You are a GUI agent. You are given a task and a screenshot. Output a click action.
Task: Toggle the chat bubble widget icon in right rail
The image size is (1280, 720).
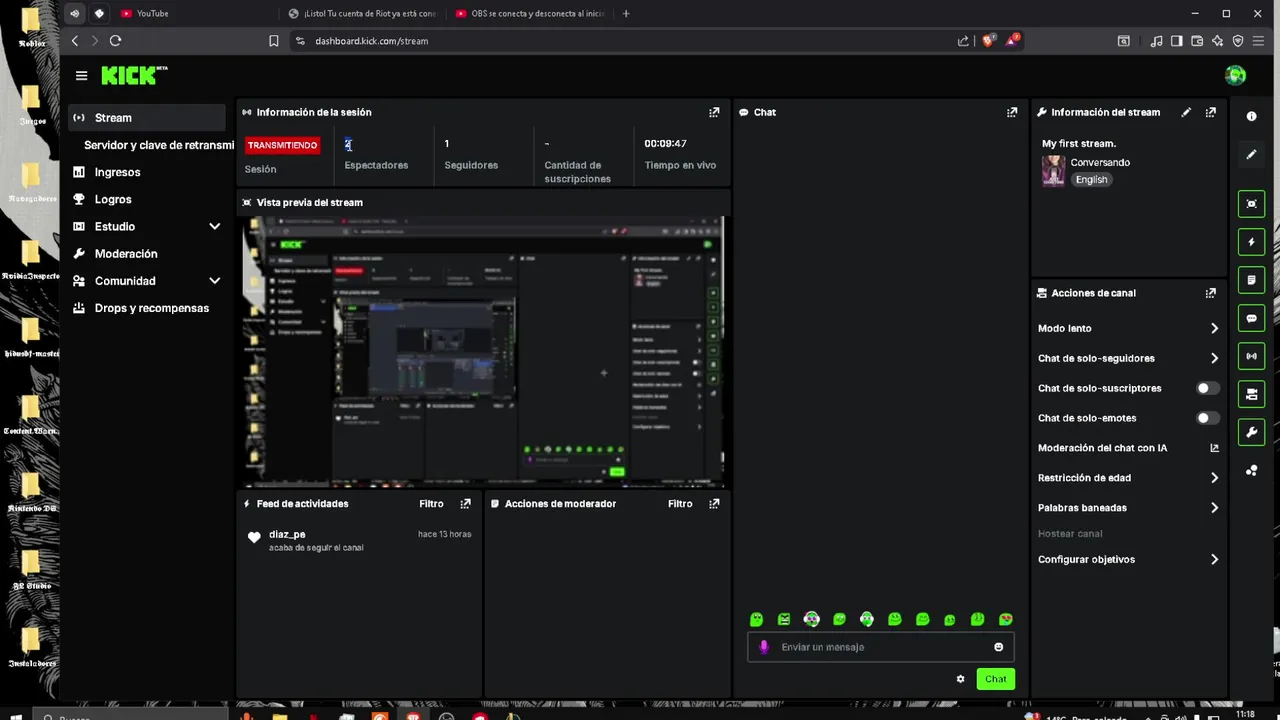pyautogui.click(x=1252, y=318)
